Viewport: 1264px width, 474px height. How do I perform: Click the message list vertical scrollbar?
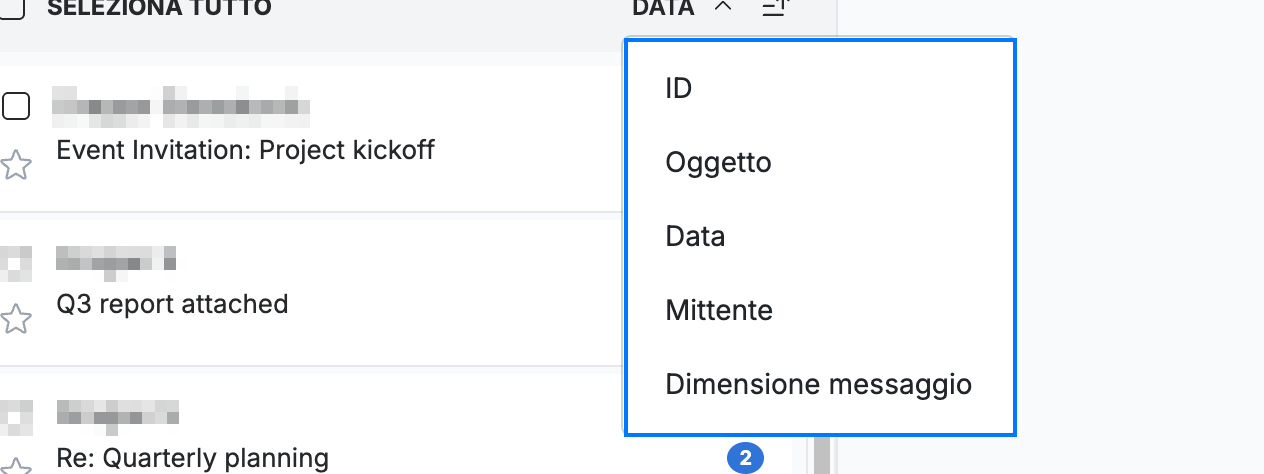click(x=822, y=455)
